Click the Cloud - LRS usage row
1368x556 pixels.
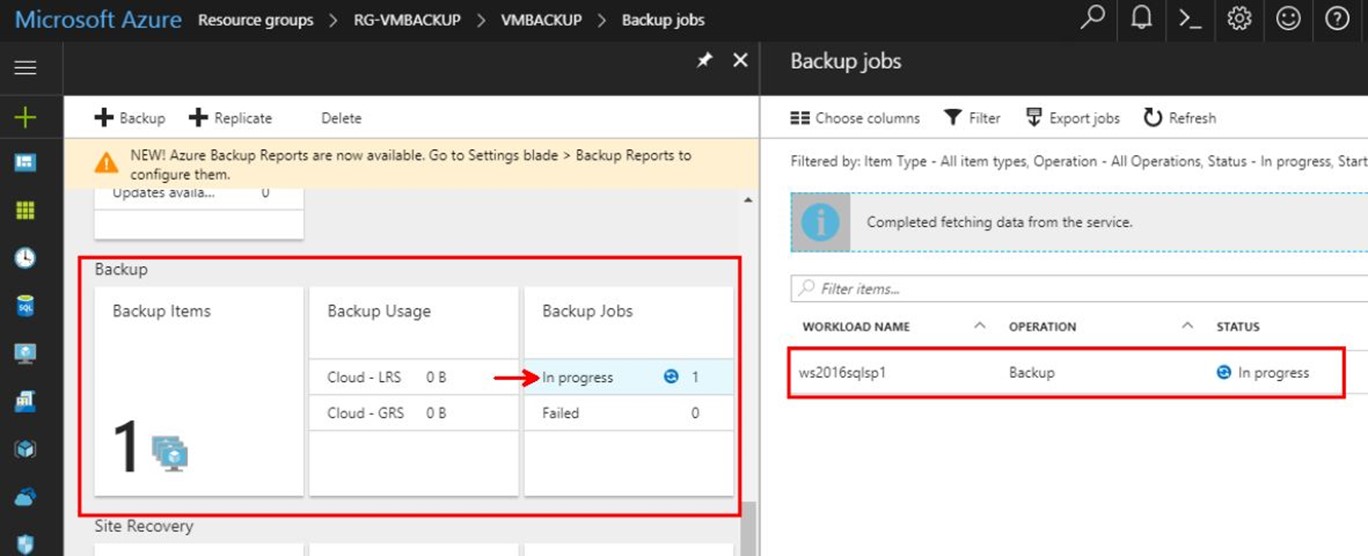coord(413,377)
